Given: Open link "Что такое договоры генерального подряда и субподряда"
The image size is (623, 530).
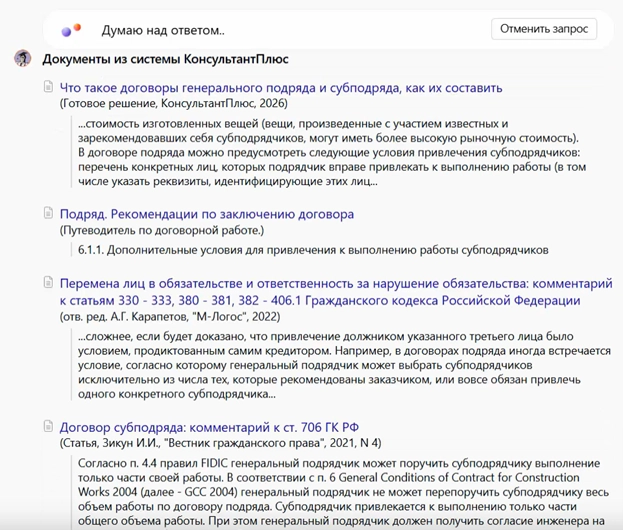Looking at the screenshot, I should point(281,87).
